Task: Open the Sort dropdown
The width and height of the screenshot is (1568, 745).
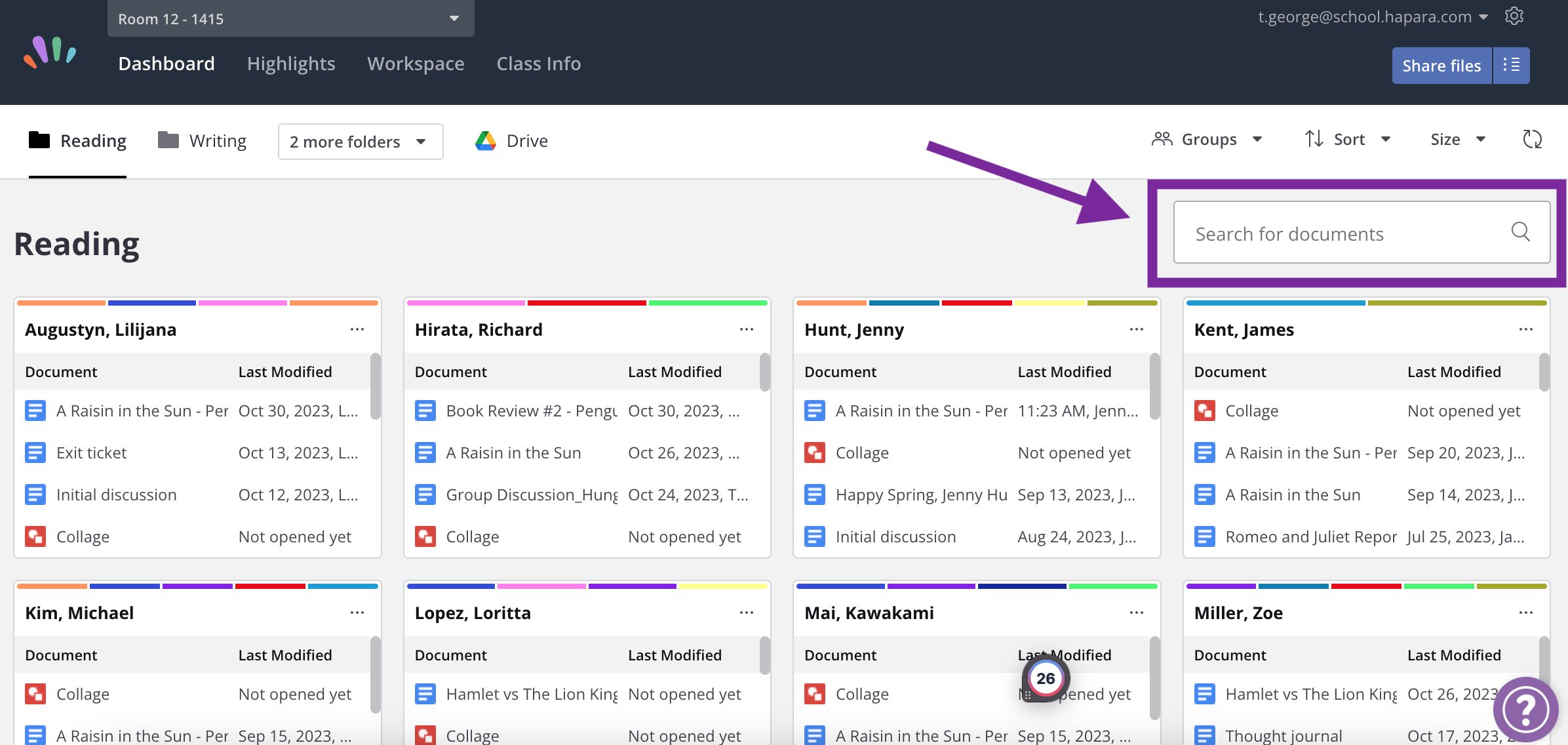Action: tap(1348, 139)
